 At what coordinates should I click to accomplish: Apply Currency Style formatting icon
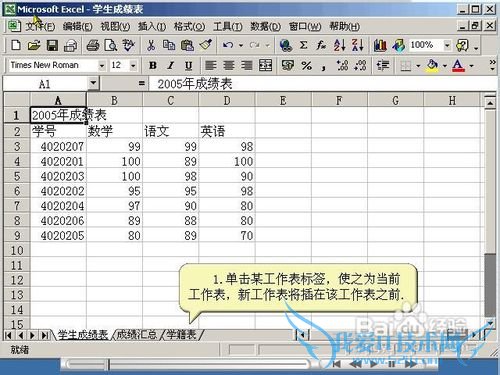[x=288, y=65]
